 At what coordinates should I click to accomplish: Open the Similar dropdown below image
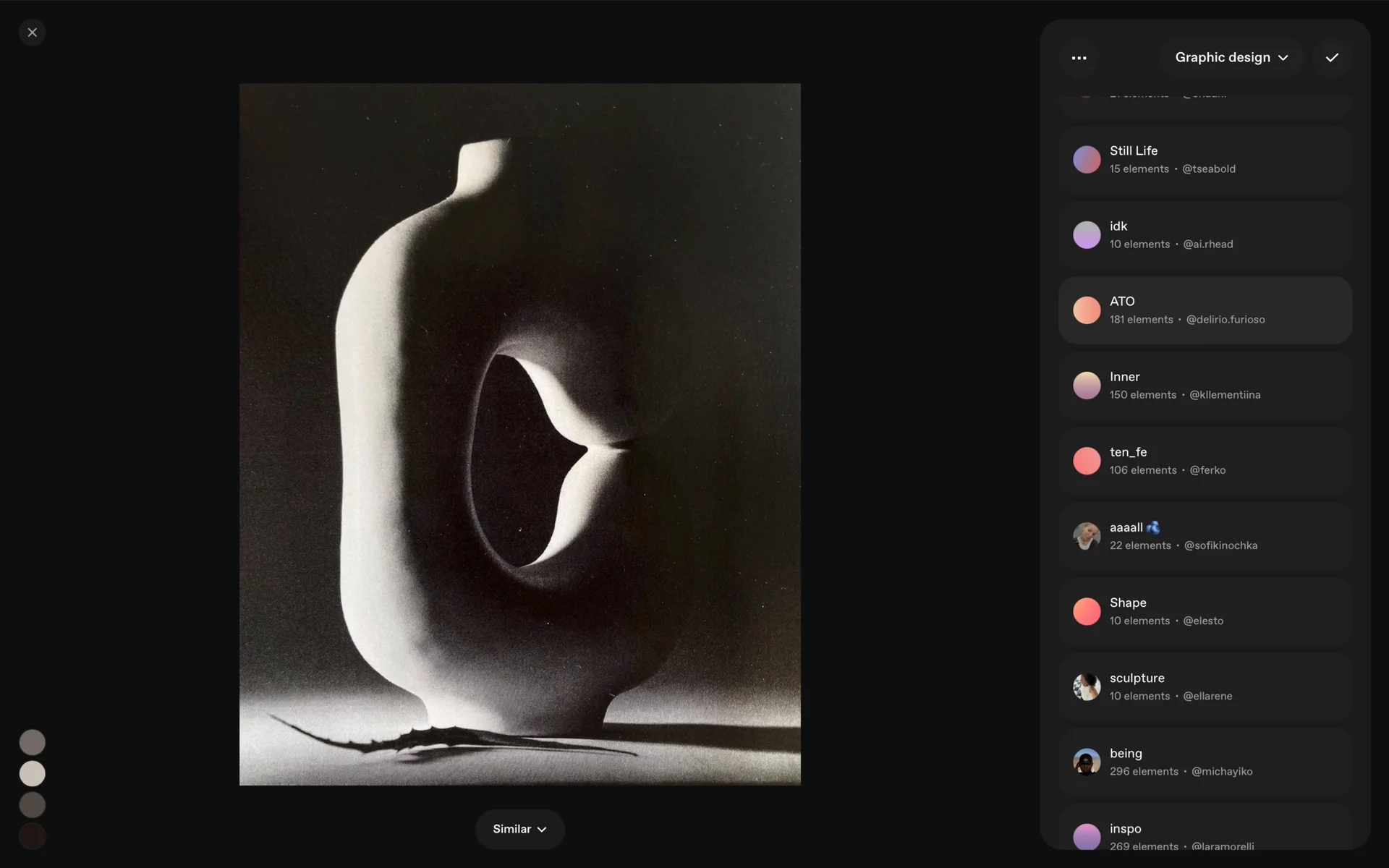519,829
